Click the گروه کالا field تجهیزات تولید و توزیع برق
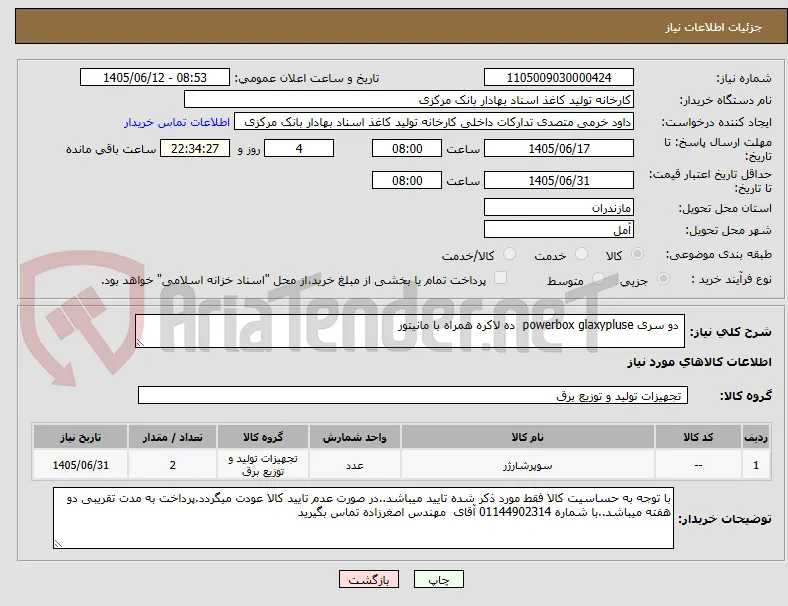The height and width of the screenshot is (606, 788). point(413,395)
